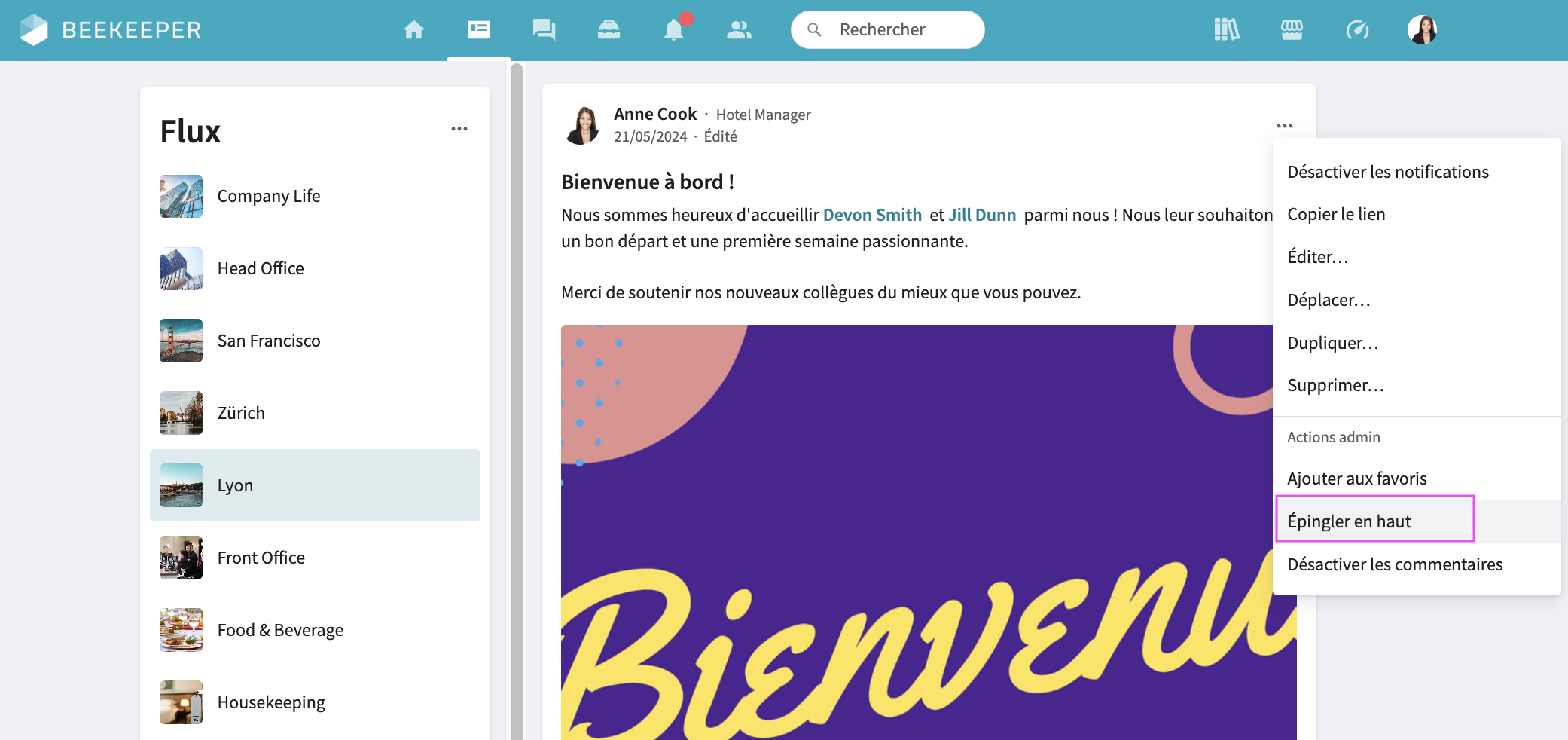The image size is (1568, 740).
Task: Select Désactiver les commentaires
Action: (1395, 564)
